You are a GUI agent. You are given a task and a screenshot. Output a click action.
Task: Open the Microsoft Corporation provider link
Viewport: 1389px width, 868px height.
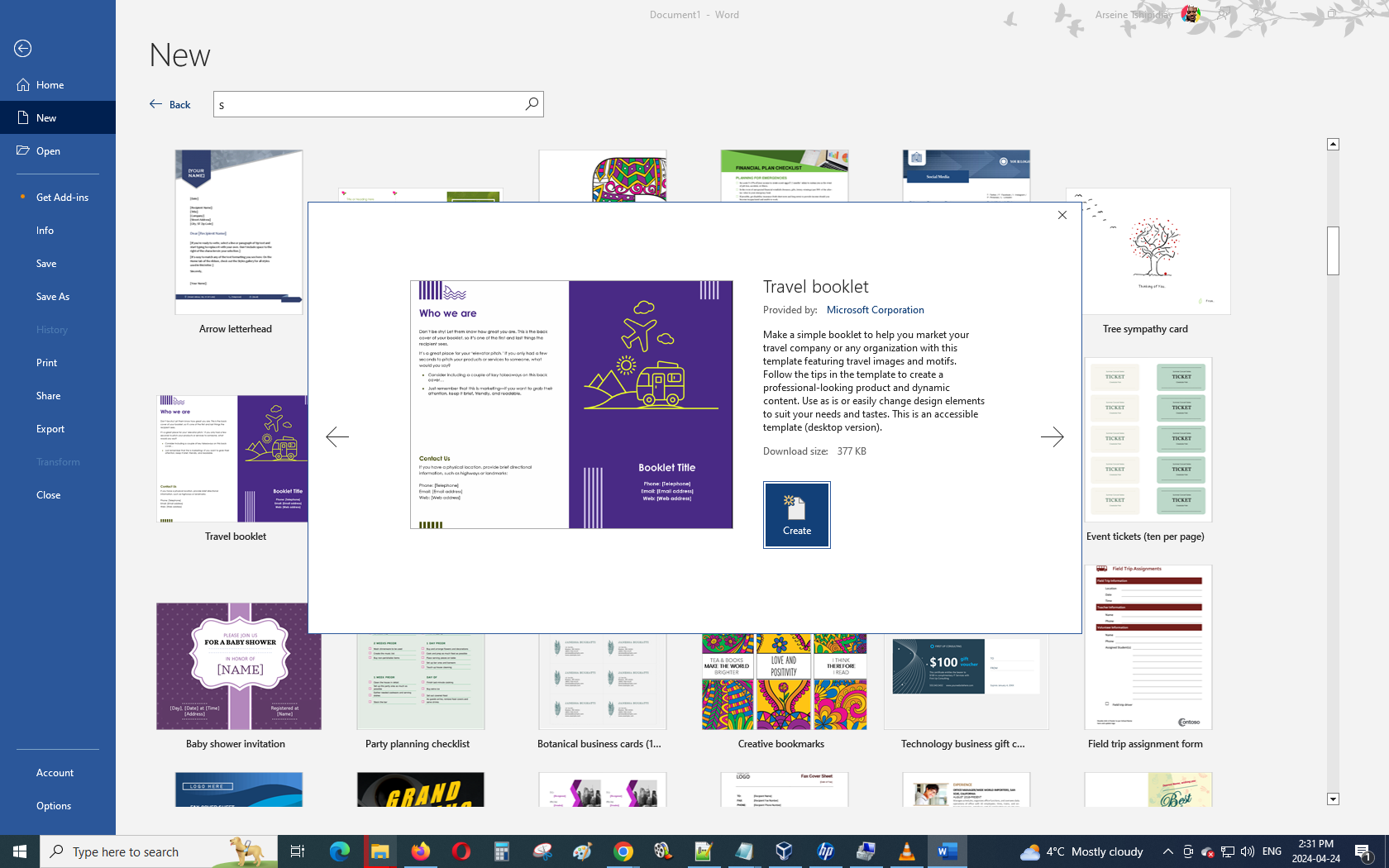click(x=875, y=310)
